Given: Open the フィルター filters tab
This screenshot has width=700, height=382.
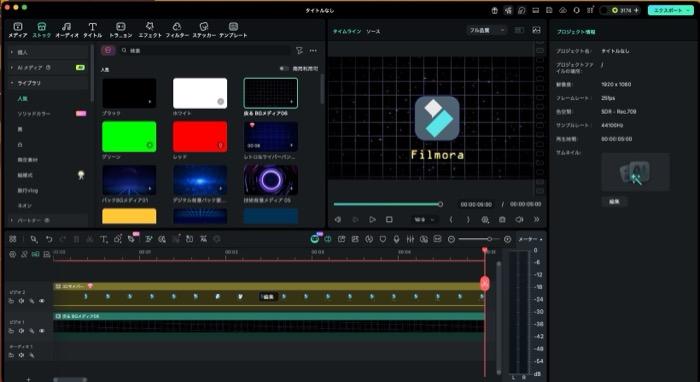Looking at the screenshot, I should pos(177,30).
